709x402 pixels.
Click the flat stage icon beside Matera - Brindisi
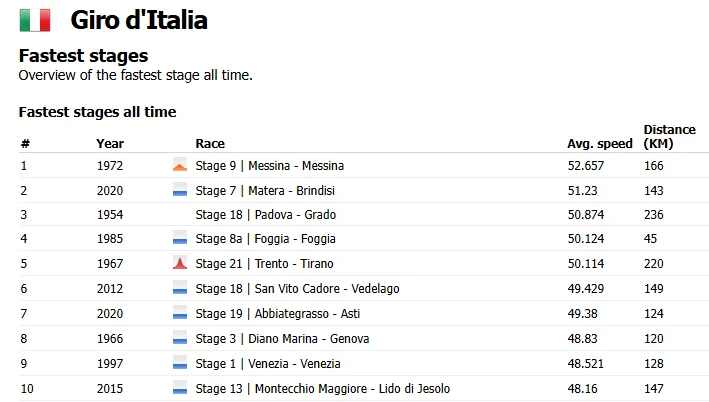[x=180, y=190]
